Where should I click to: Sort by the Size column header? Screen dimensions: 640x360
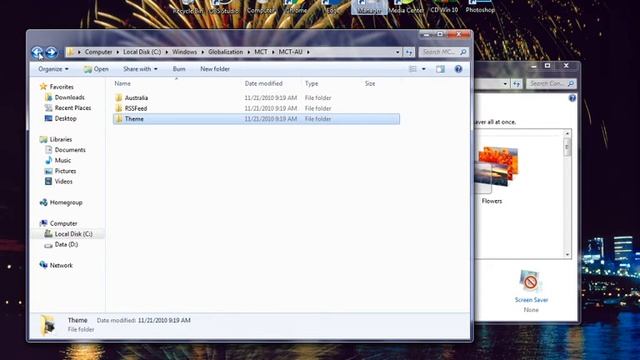tap(370, 83)
